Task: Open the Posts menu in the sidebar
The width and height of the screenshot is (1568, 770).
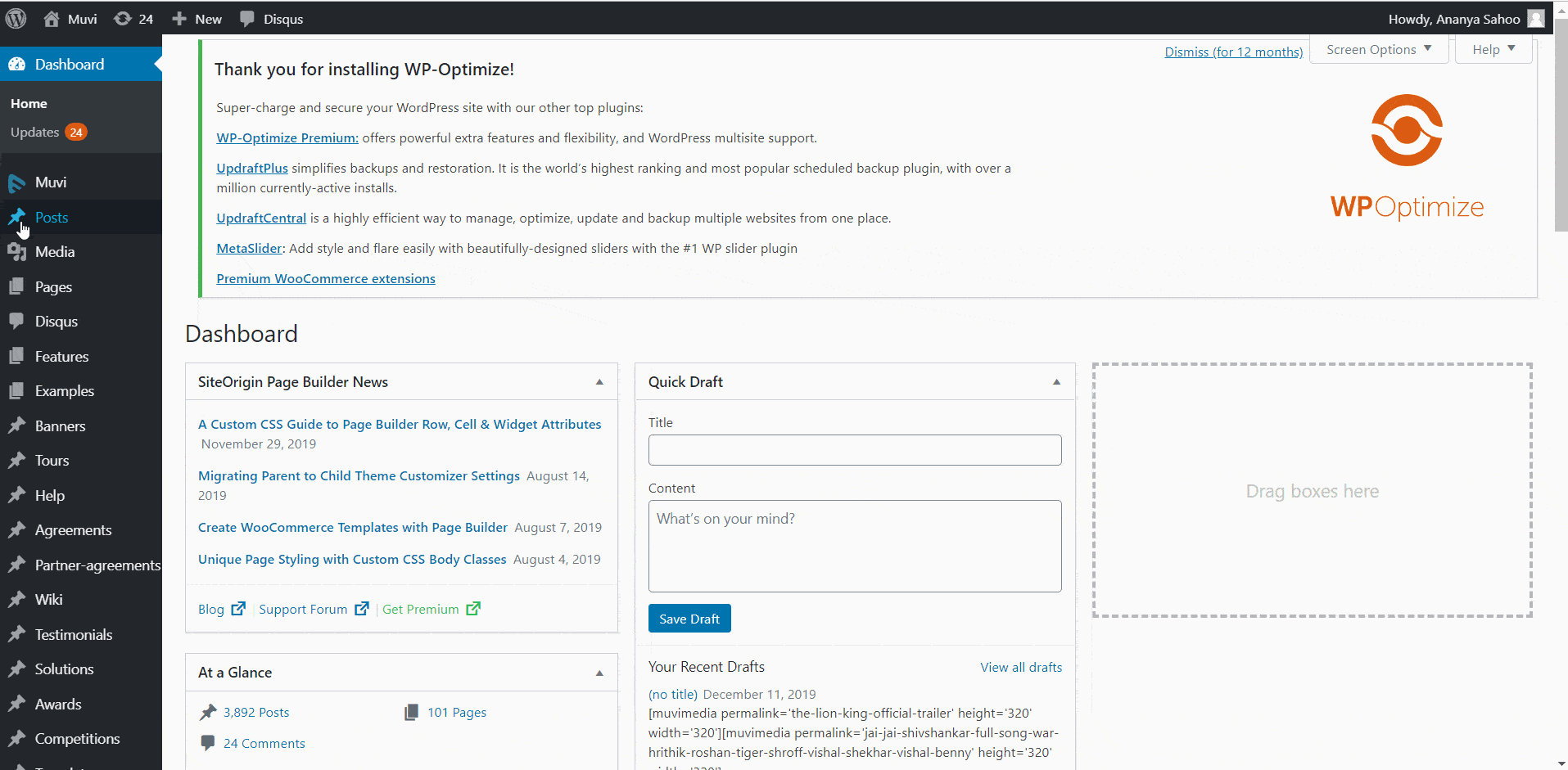Action: click(52, 218)
